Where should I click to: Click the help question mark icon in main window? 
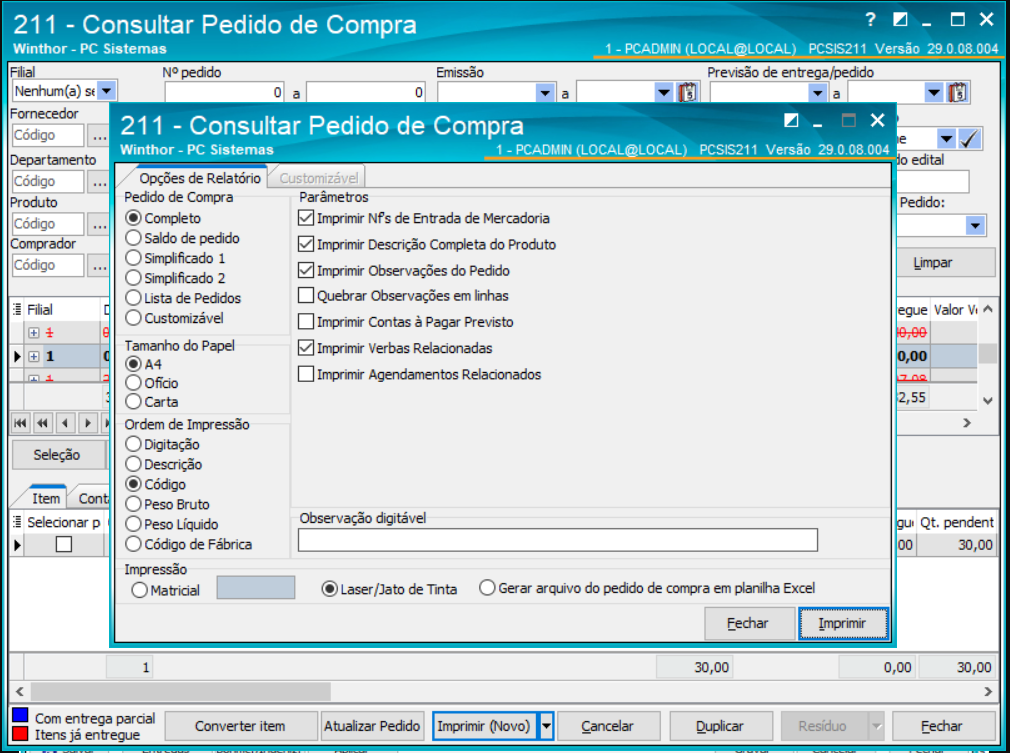click(870, 20)
